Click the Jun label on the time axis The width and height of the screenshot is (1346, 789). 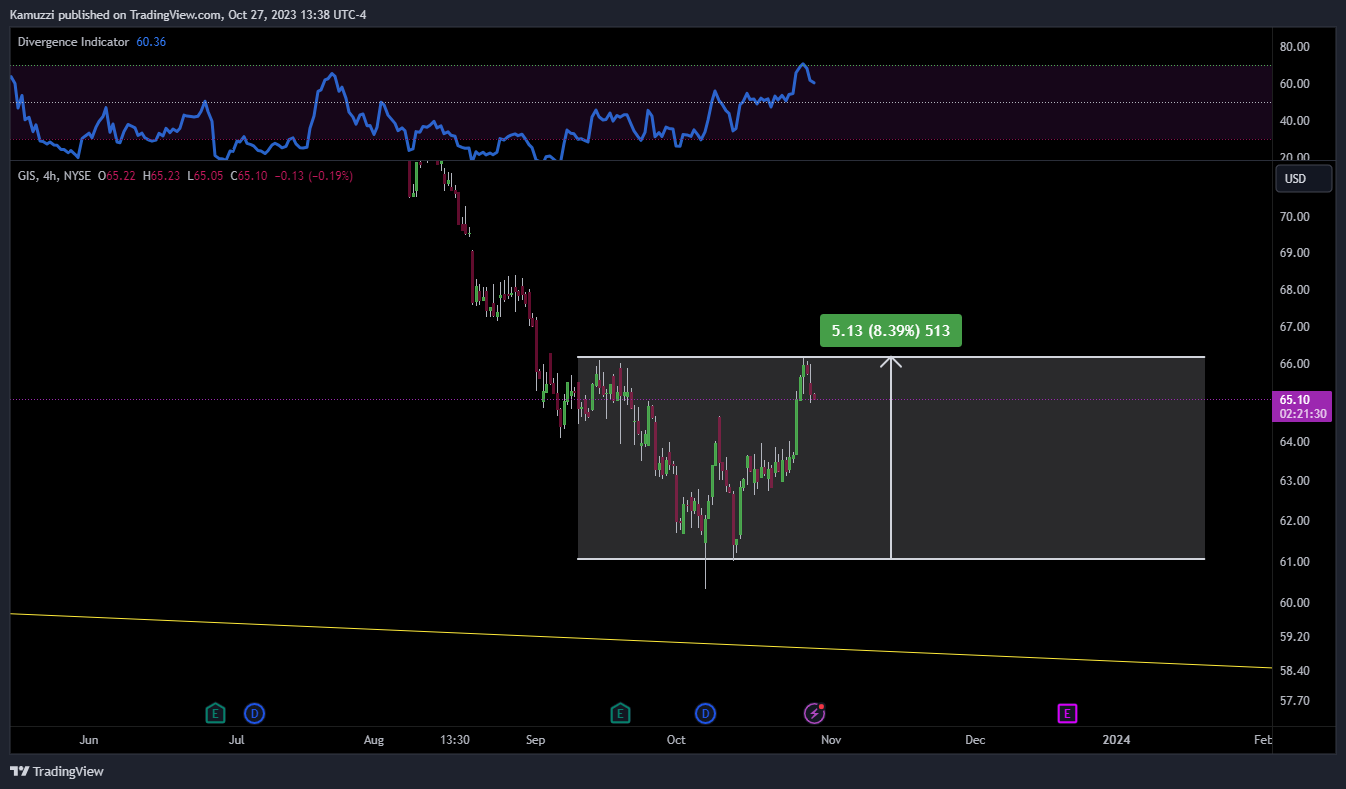pos(89,740)
